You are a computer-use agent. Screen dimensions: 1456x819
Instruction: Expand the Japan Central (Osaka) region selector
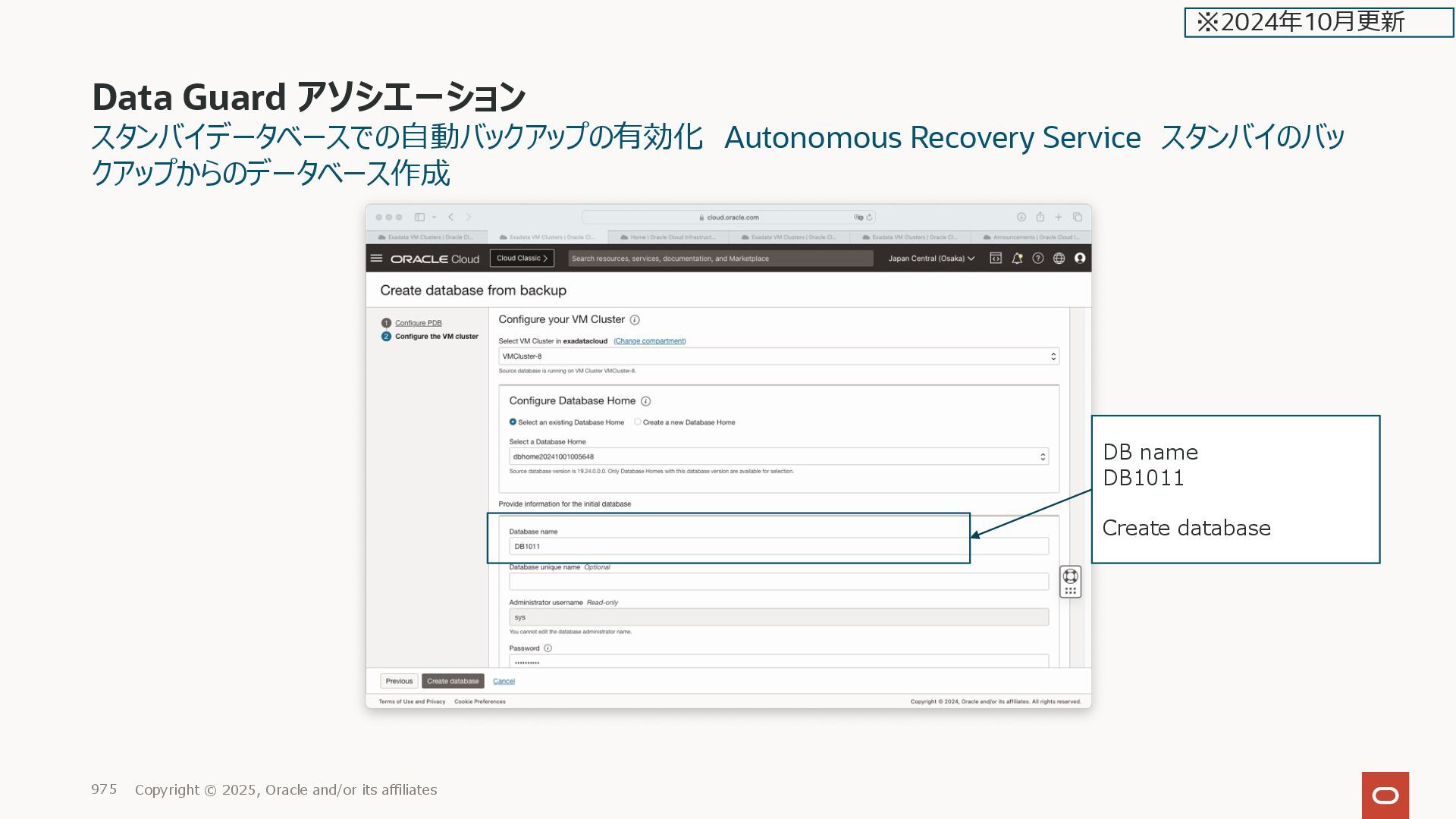click(x=931, y=259)
